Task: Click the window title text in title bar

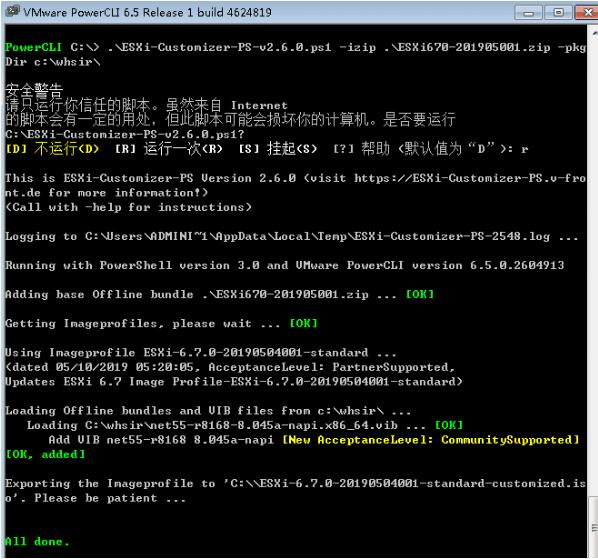Action: [x=147, y=13]
